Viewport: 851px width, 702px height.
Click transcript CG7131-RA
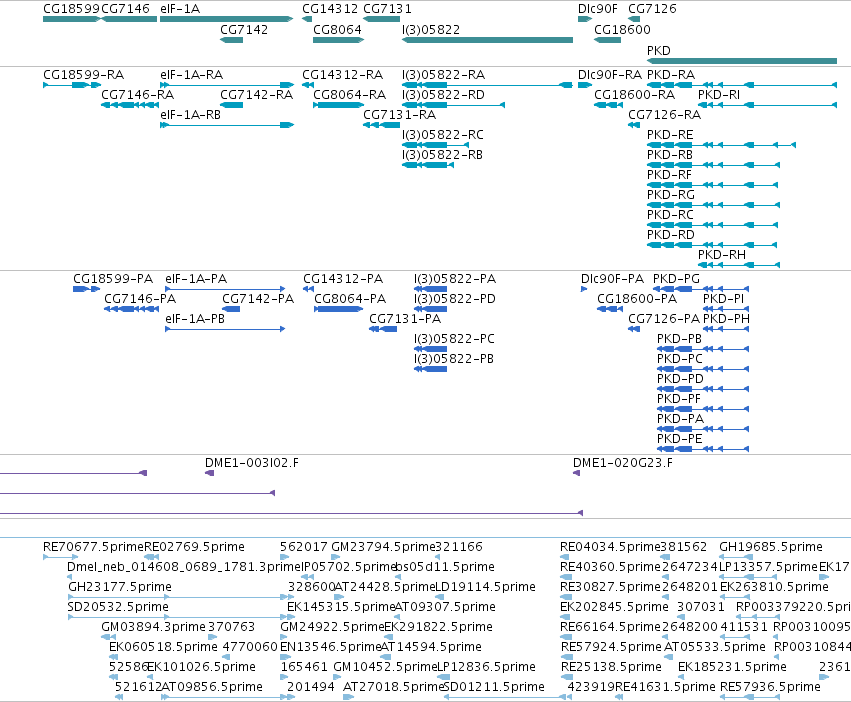click(399, 115)
